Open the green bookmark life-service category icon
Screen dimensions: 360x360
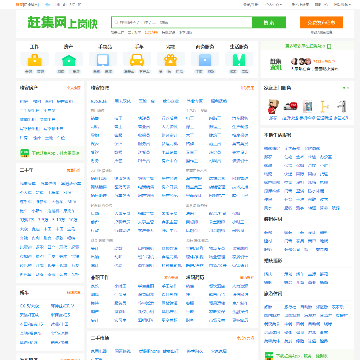(x=239, y=60)
